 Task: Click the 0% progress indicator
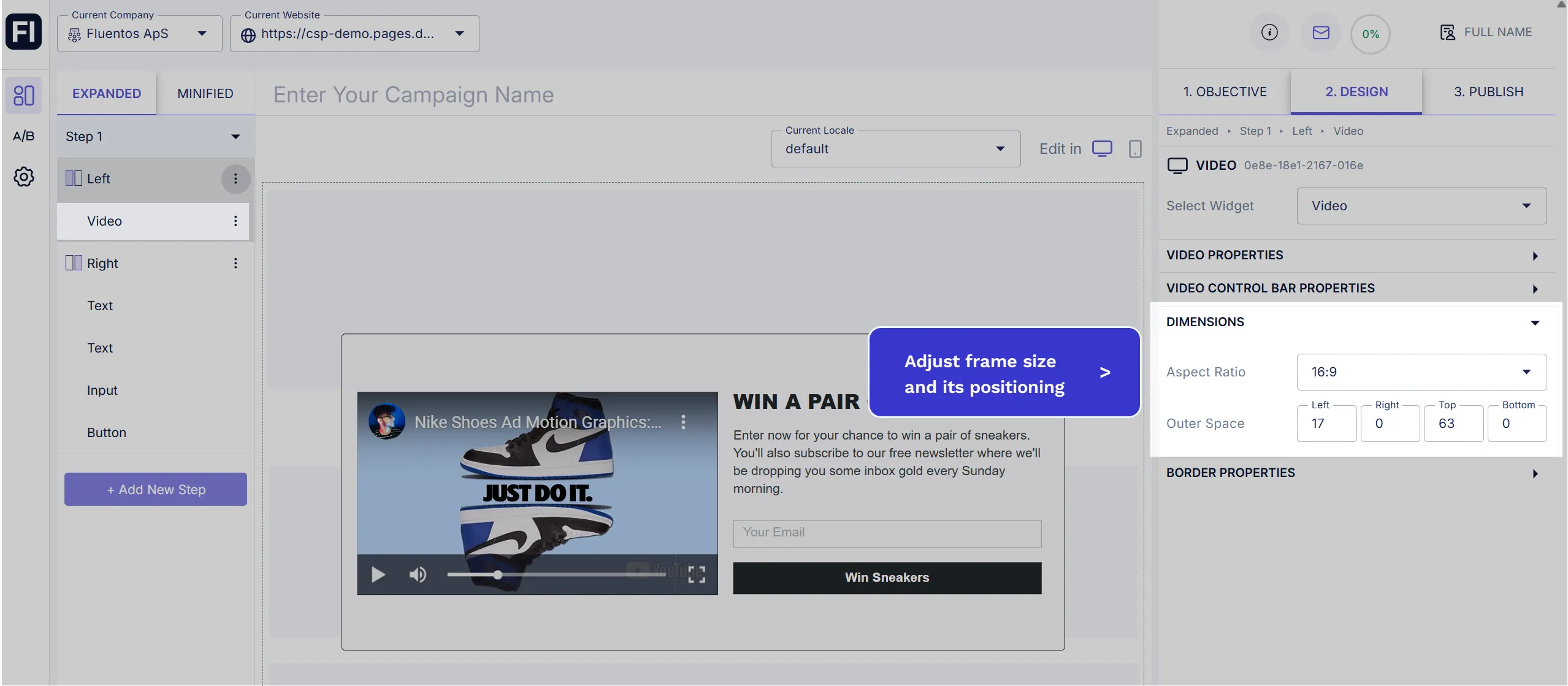[1371, 34]
